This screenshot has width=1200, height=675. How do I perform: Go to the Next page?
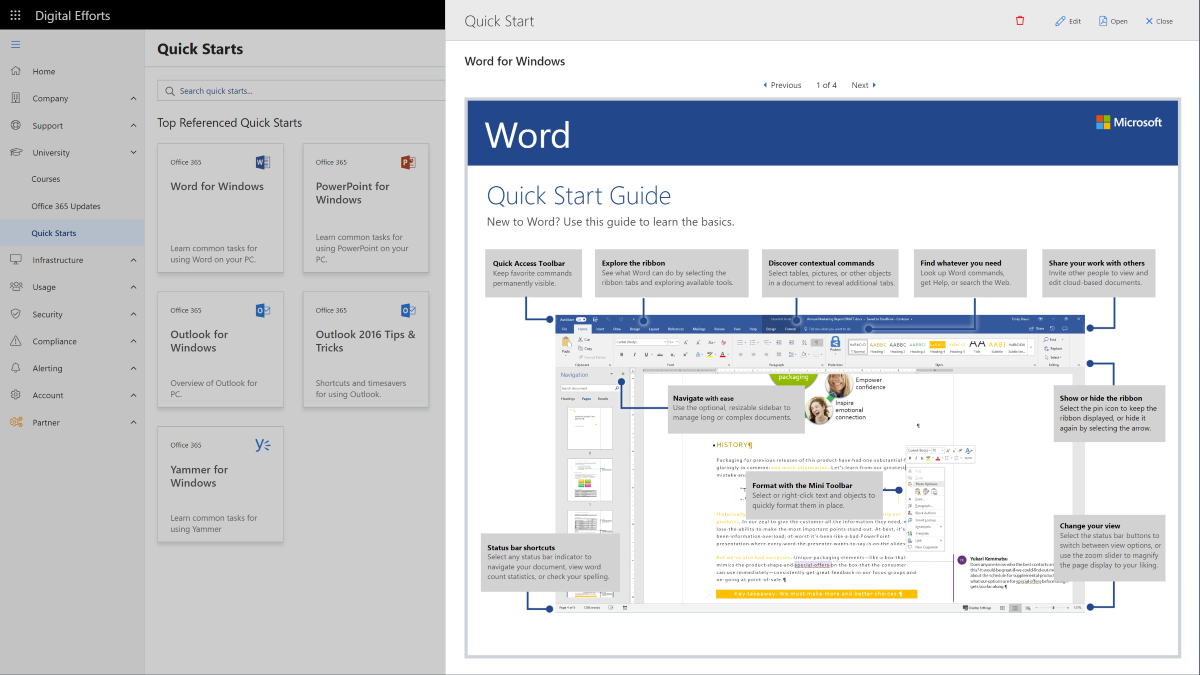pyautogui.click(x=863, y=85)
